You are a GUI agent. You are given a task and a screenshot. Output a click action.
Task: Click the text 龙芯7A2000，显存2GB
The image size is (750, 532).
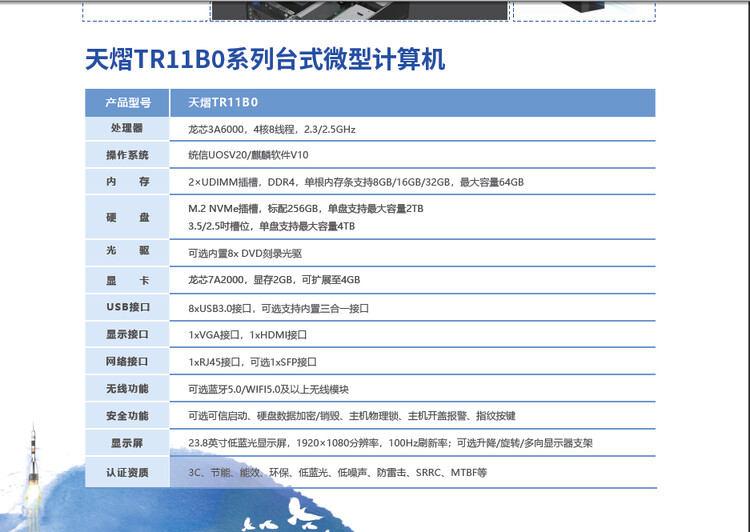coord(240,280)
